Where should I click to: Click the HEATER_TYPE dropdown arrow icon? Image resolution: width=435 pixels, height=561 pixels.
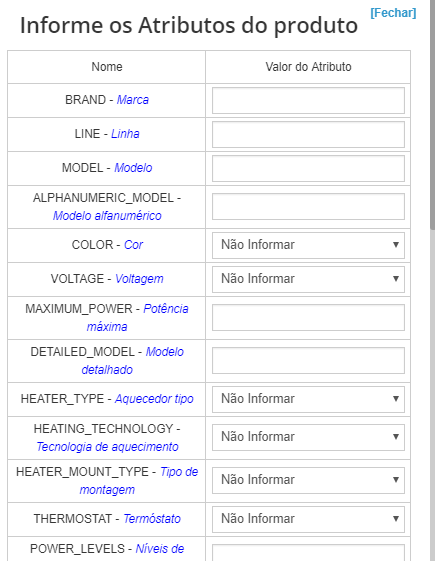(396, 399)
